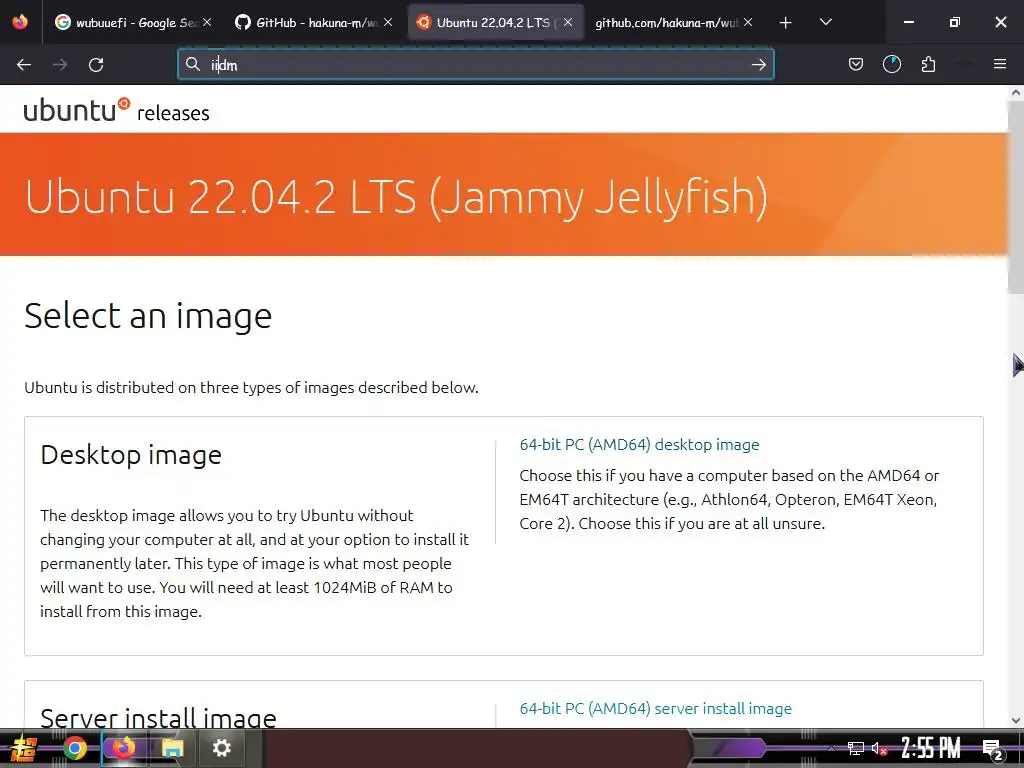Click the Server install image heading
1024x768 pixels.
click(158, 718)
